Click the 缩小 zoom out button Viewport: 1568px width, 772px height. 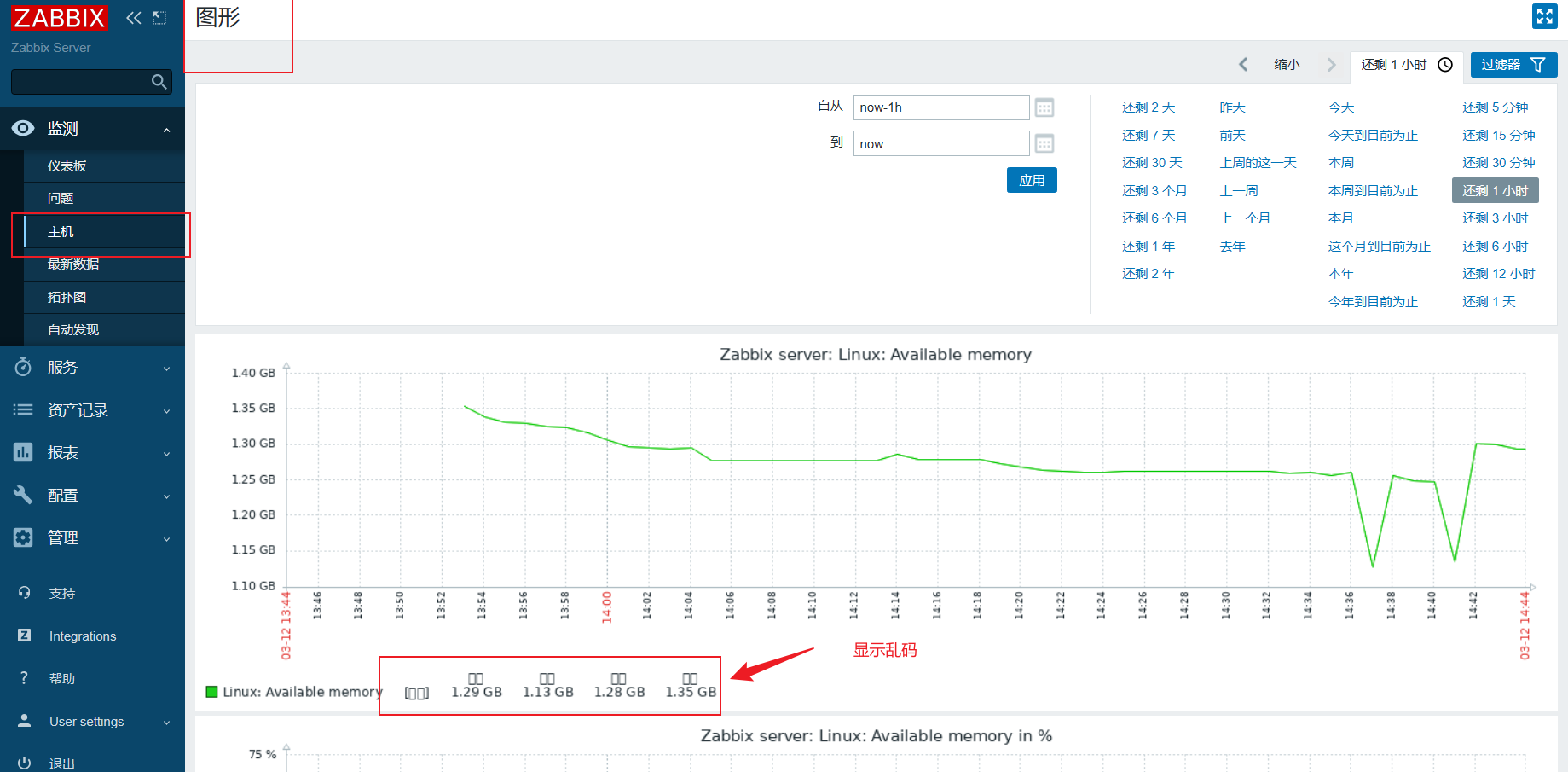1287,65
